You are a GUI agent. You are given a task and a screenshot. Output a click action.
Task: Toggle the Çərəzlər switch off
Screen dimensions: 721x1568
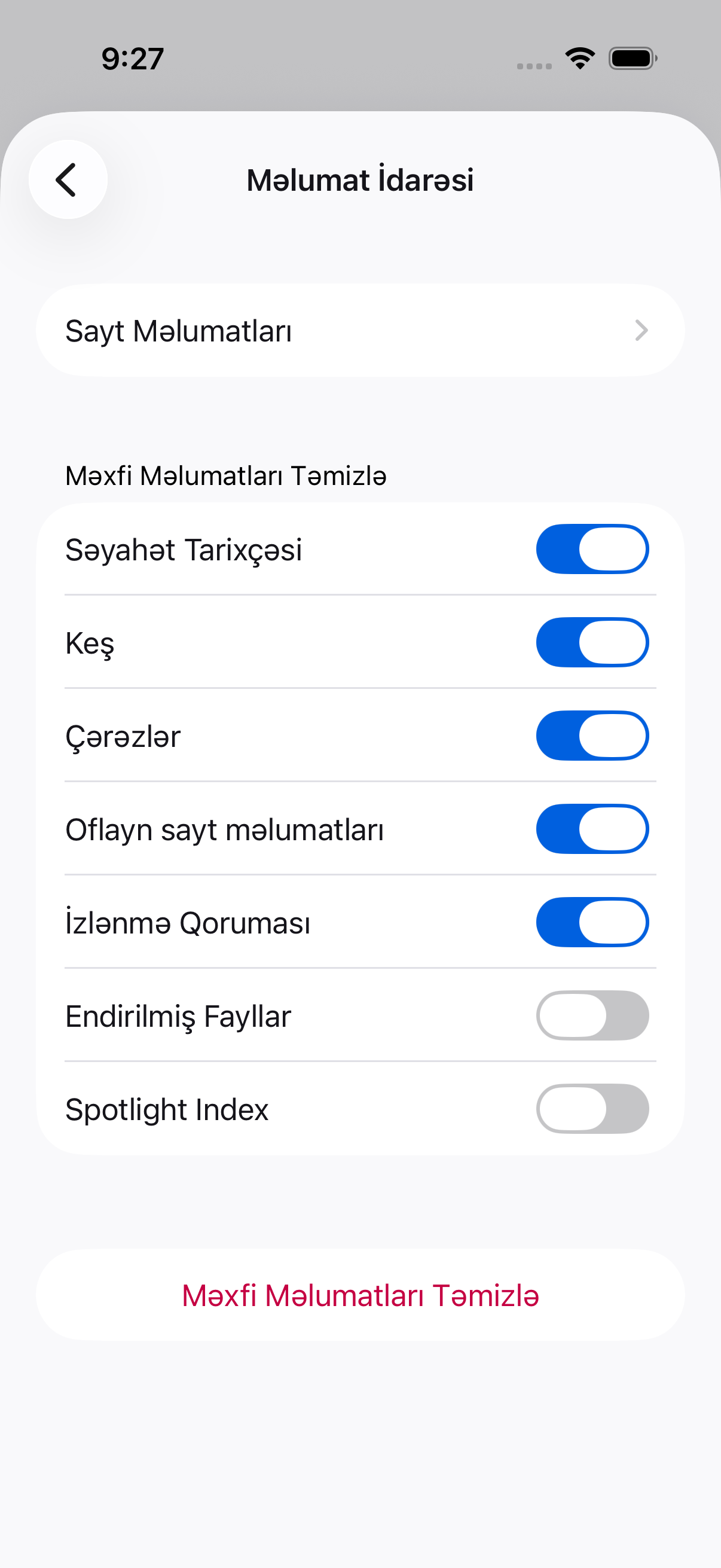click(x=592, y=736)
